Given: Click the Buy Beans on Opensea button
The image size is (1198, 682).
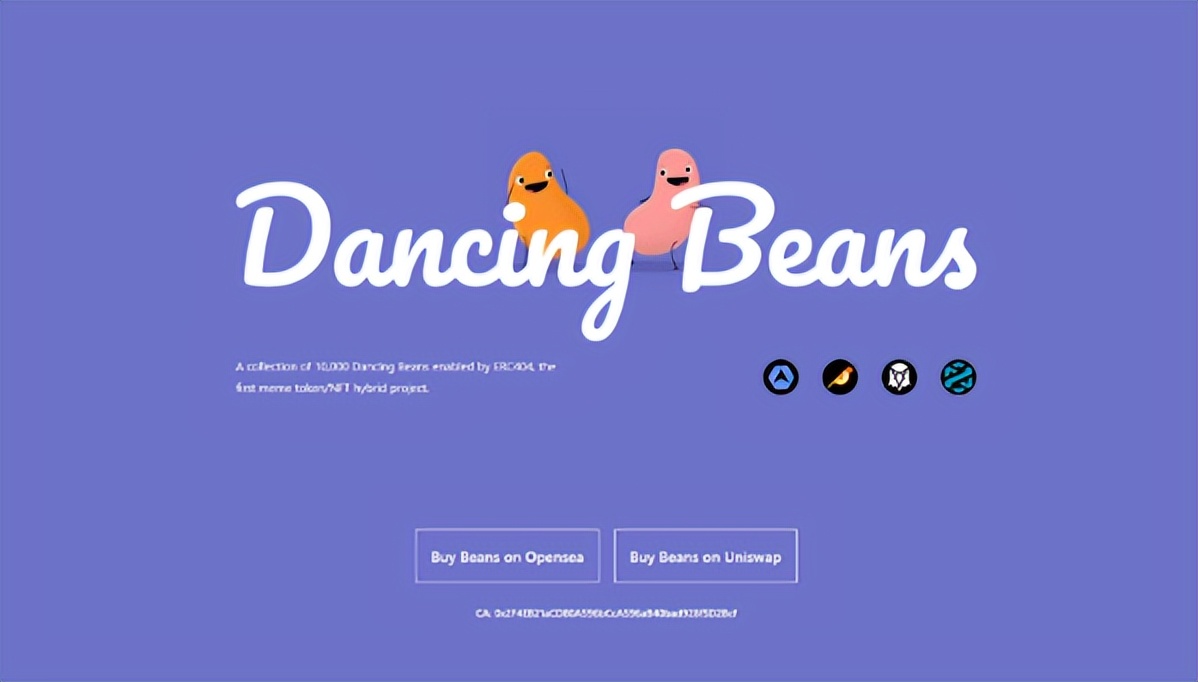Looking at the screenshot, I should pos(507,556).
